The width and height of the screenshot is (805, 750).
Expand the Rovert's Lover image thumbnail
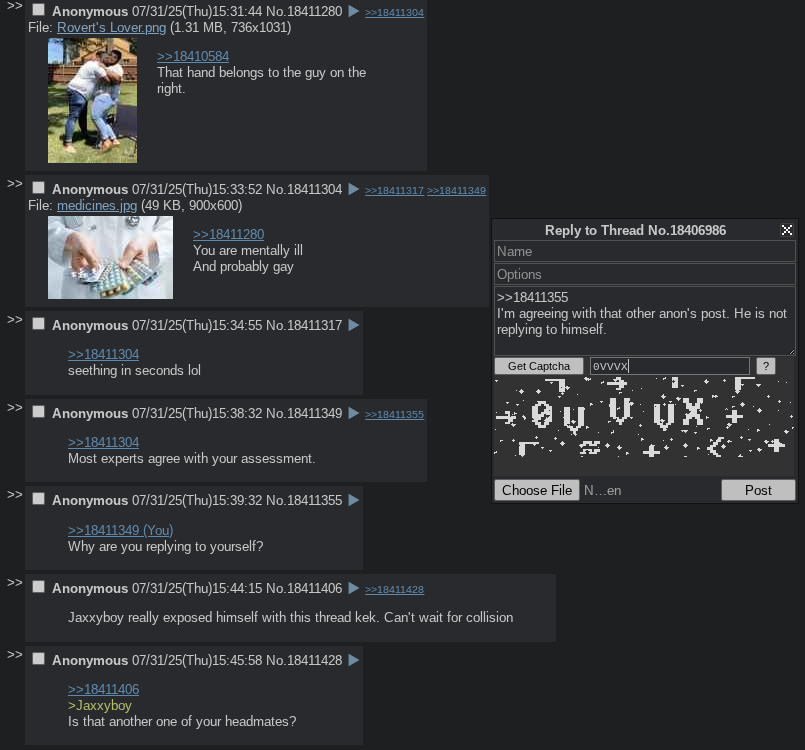pyautogui.click(x=92, y=101)
